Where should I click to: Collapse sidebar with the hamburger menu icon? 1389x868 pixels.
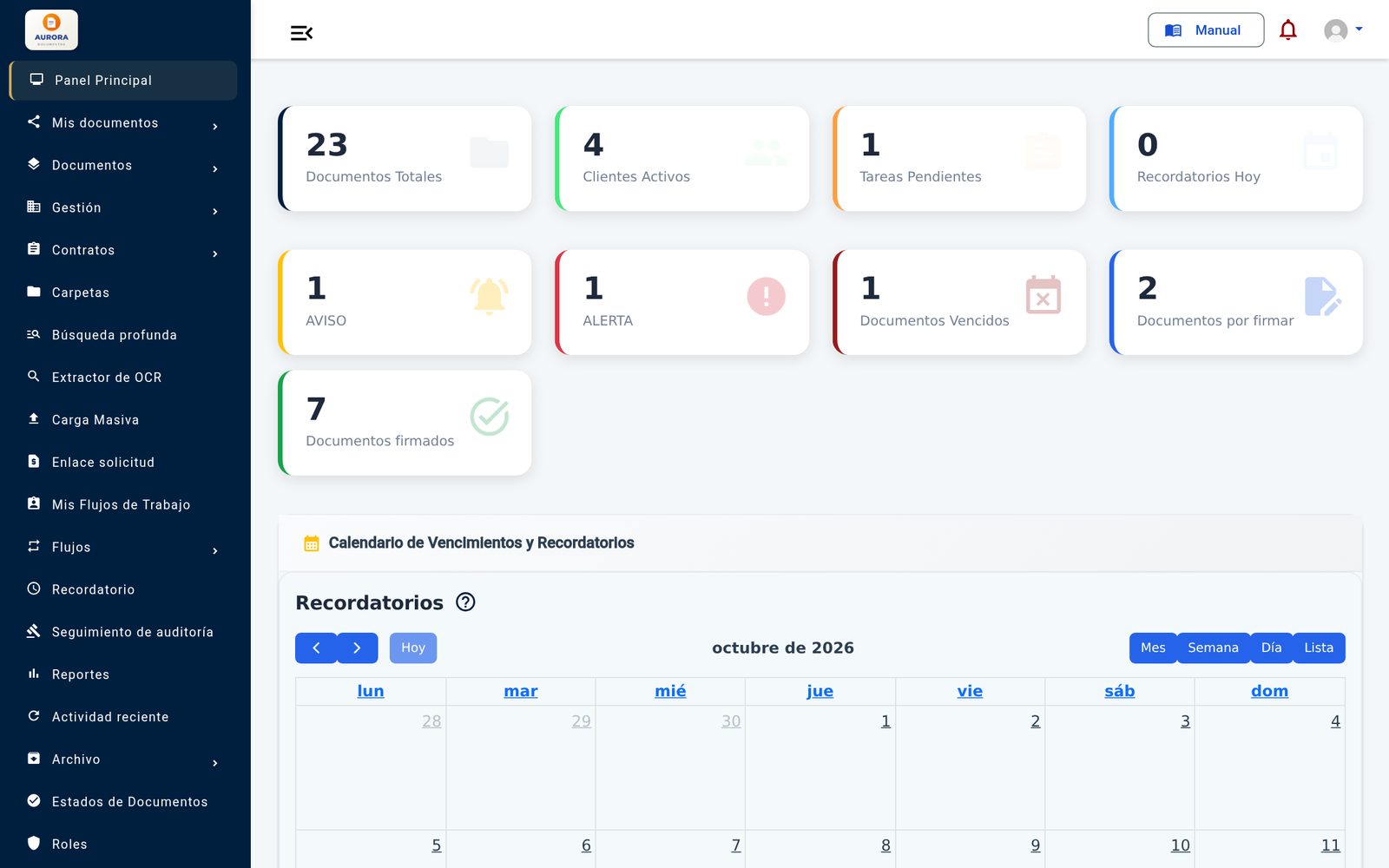pos(301,33)
